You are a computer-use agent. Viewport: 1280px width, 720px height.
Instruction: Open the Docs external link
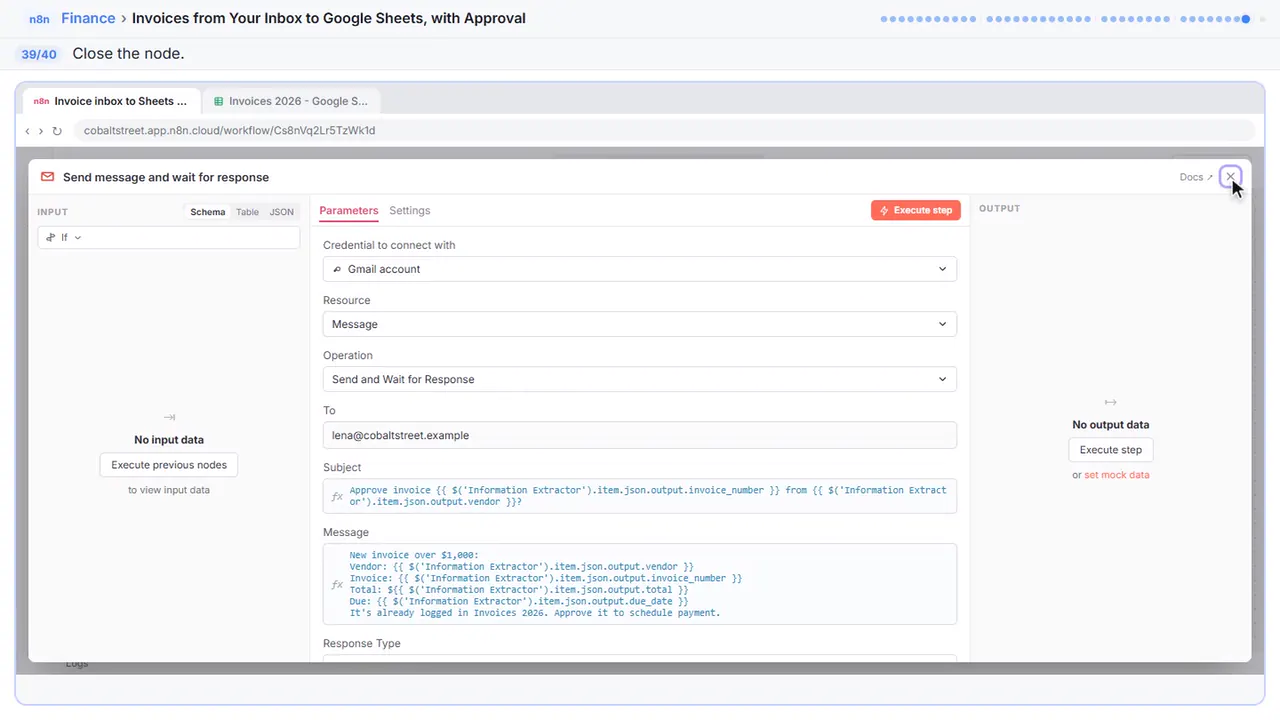point(1196,177)
